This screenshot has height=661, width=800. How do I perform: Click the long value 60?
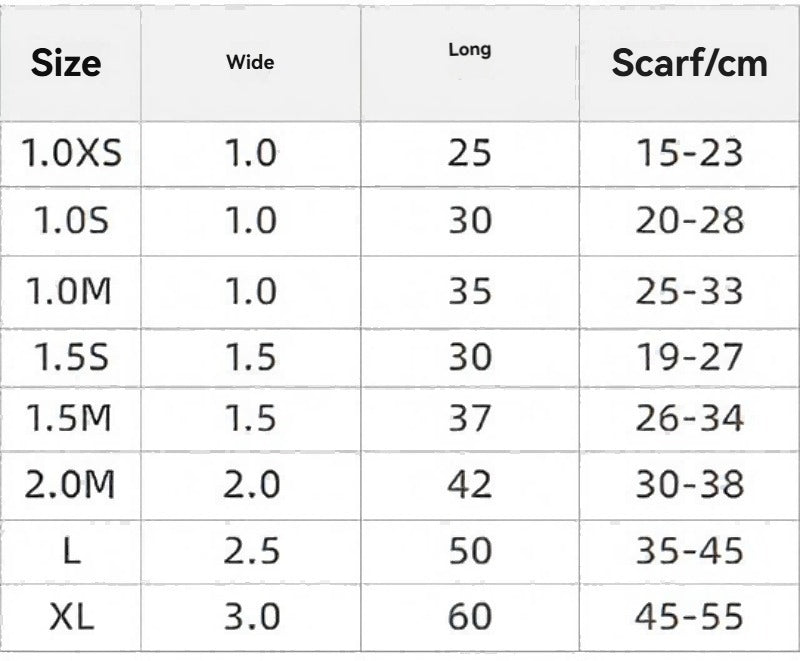(469, 617)
